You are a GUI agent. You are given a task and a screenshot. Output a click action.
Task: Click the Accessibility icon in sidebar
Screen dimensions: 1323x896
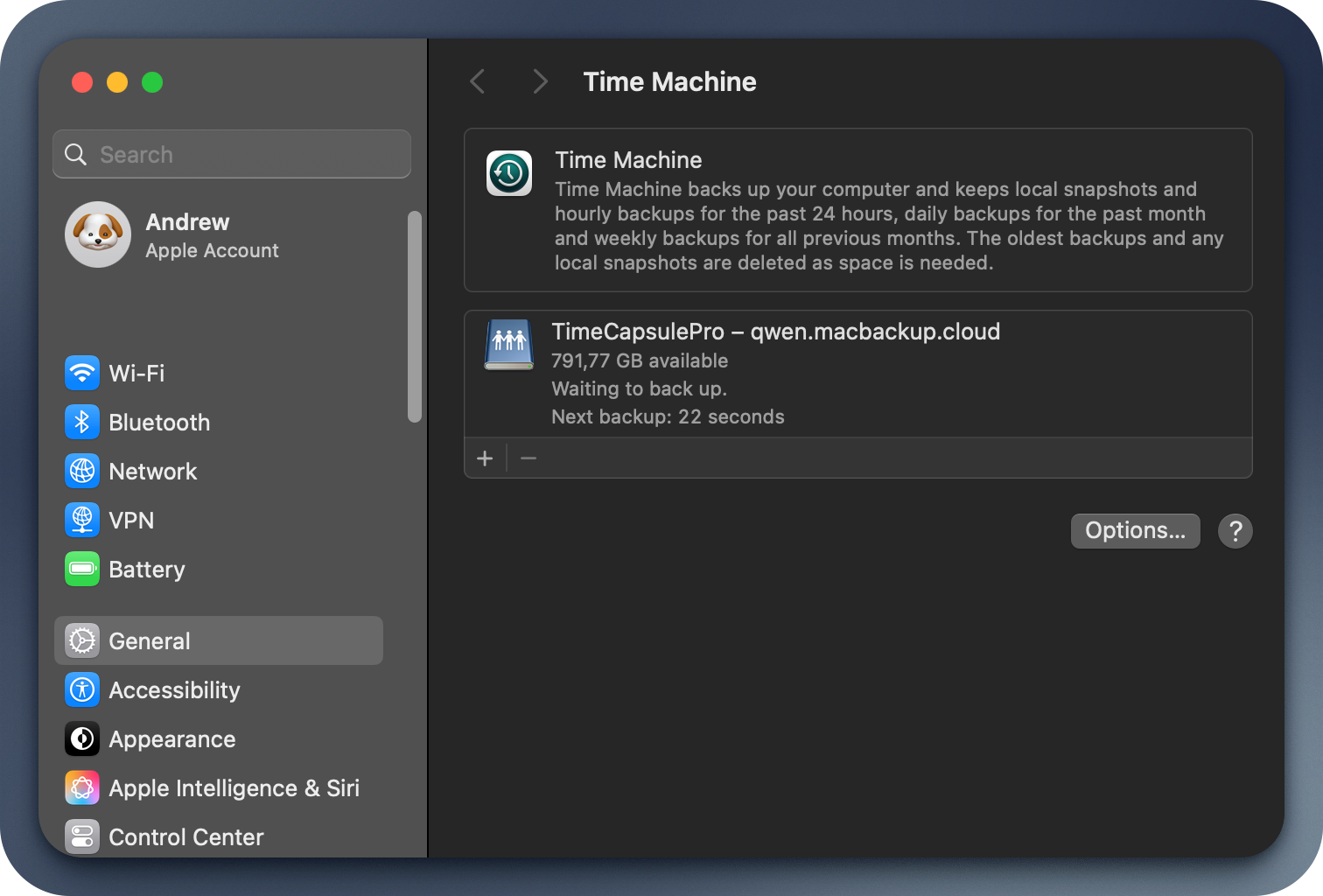tap(82, 690)
